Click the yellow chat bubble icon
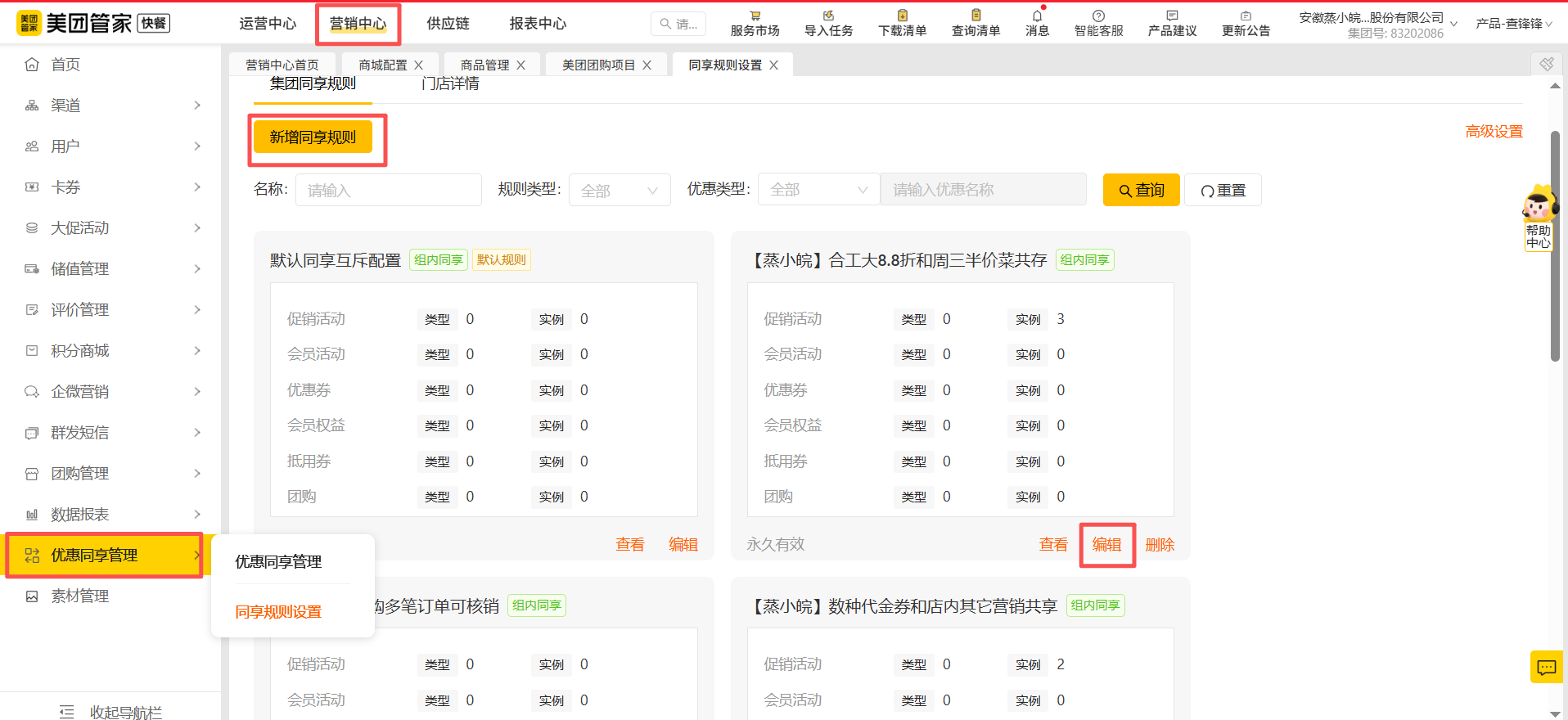This screenshot has height=720, width=1568. click(1546, 667)
